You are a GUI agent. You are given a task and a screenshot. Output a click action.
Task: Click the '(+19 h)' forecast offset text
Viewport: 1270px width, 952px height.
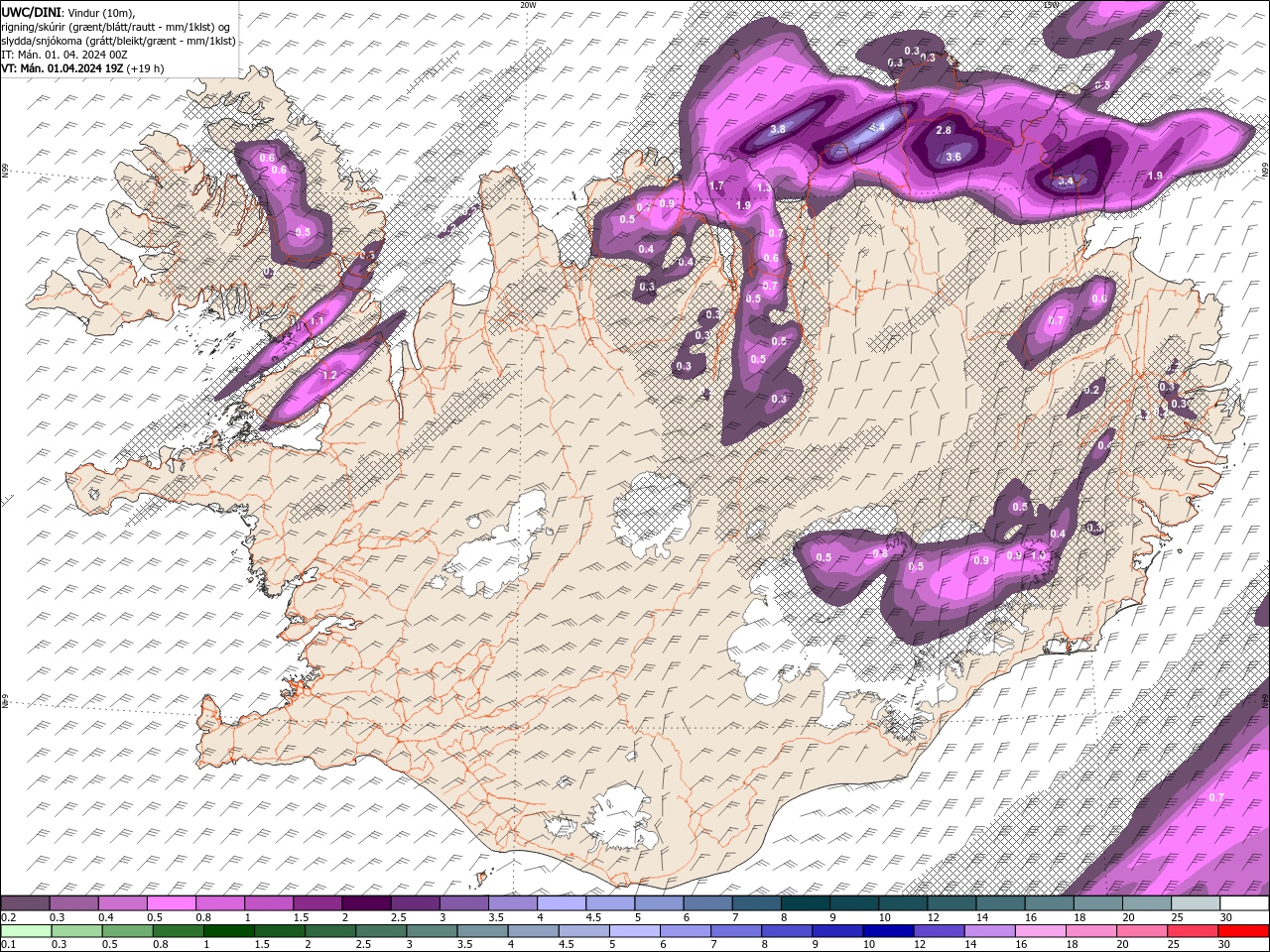145,68
